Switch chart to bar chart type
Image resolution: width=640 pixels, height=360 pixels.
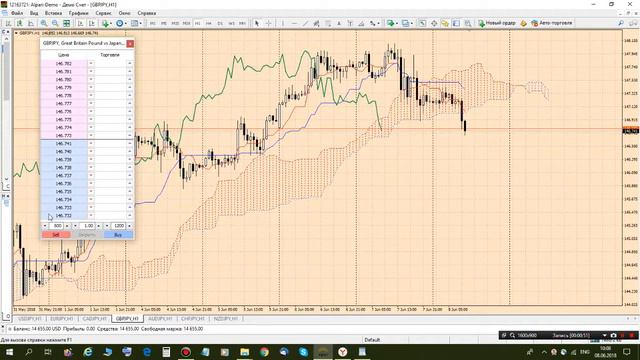8,23
